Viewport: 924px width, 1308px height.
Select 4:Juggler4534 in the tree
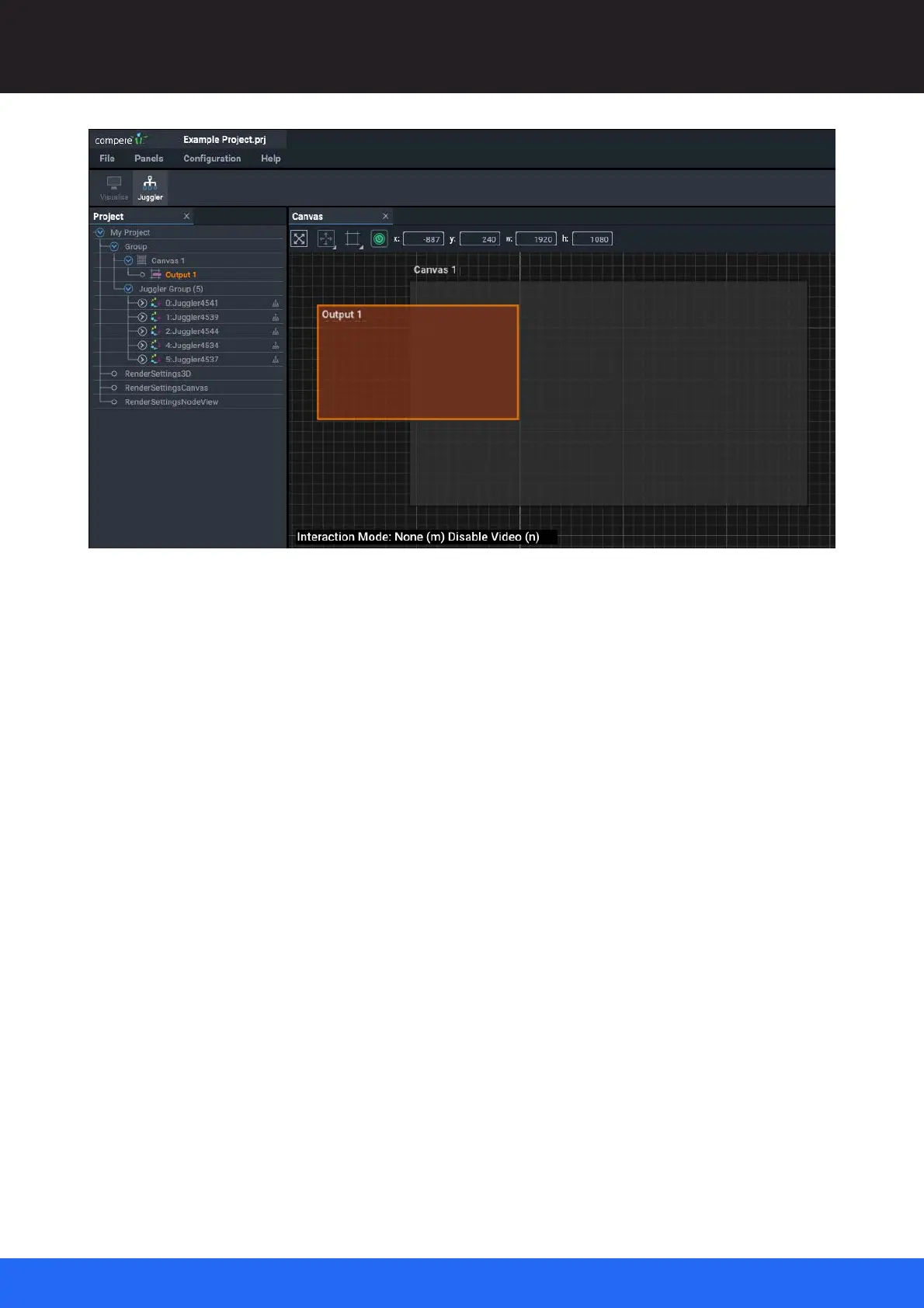pyautogui.click(x=192, y=346)
